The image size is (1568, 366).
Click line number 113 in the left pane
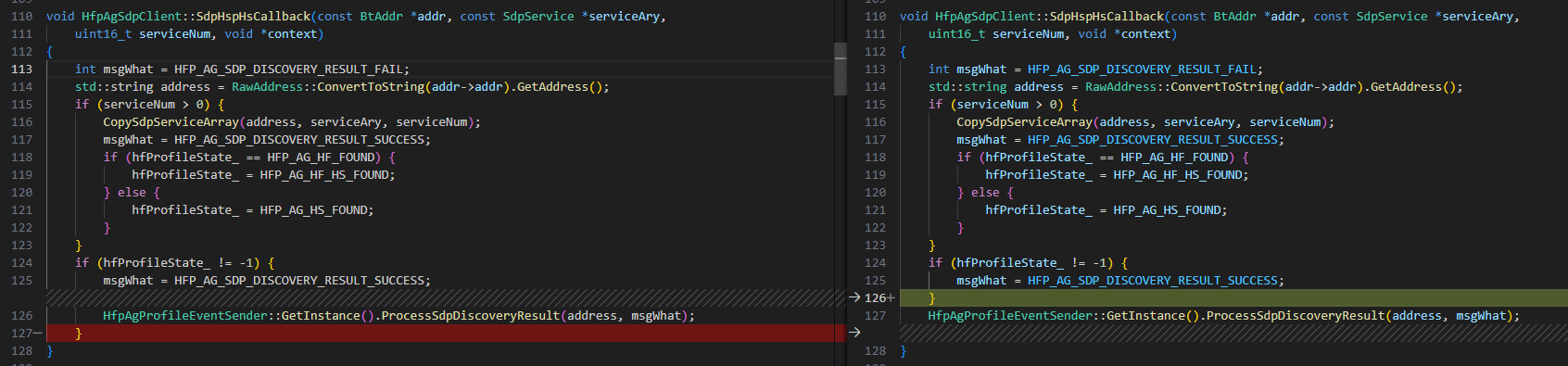click(22, 69)
